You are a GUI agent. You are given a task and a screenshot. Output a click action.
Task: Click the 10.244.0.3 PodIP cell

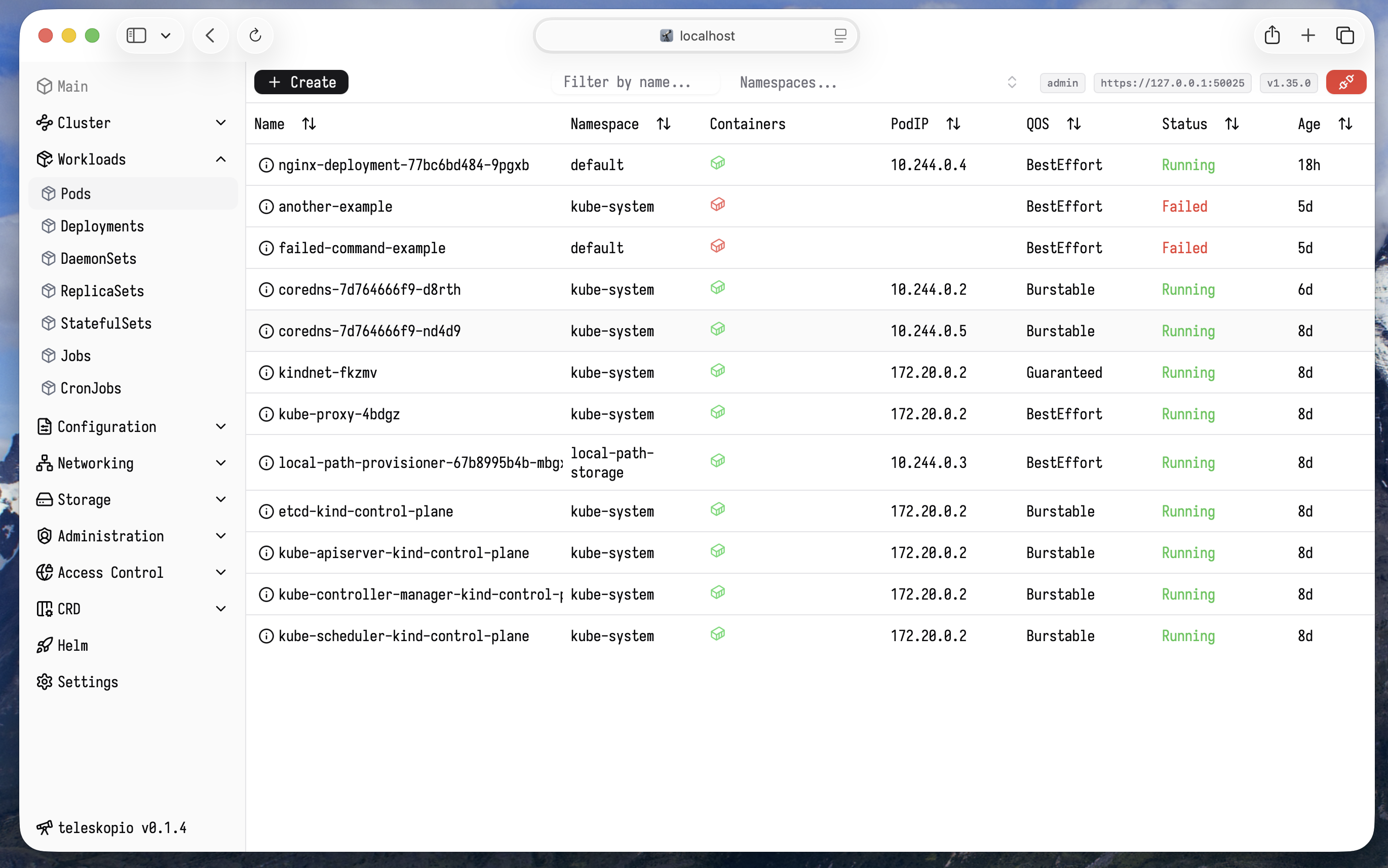(x=929, y=463)
